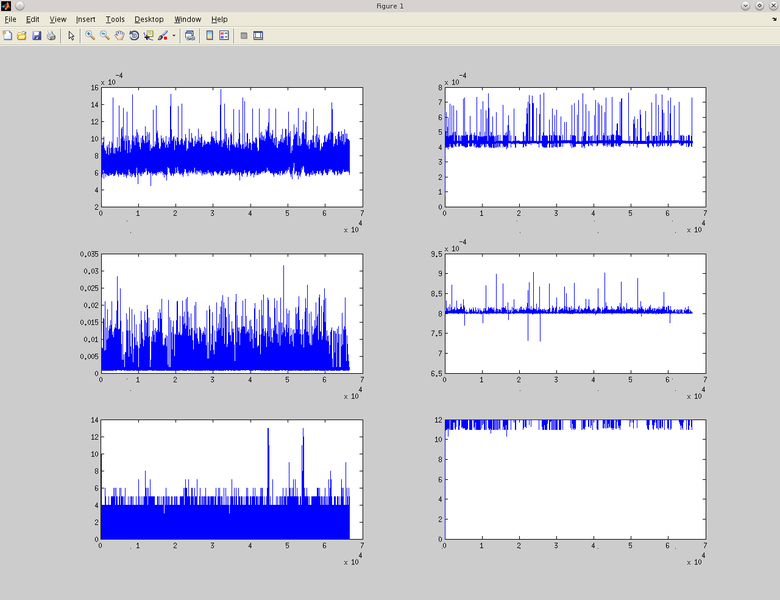Image resolution: width=780 pixels, height=600 pixels.
Task: Insert a colorbar from the toolbar
Action: tap(210, 35)
